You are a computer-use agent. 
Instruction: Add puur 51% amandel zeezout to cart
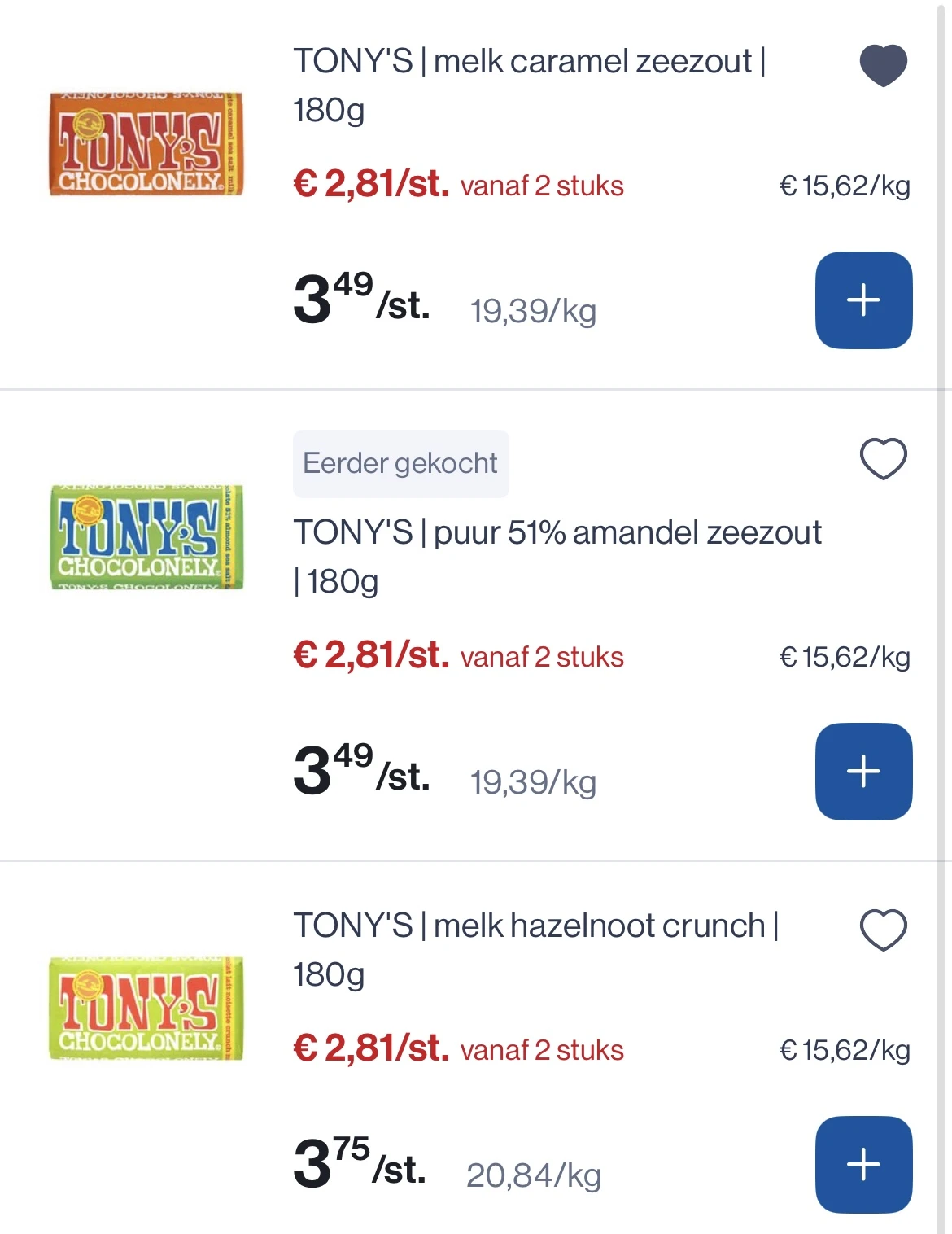(x=863, y=772)
